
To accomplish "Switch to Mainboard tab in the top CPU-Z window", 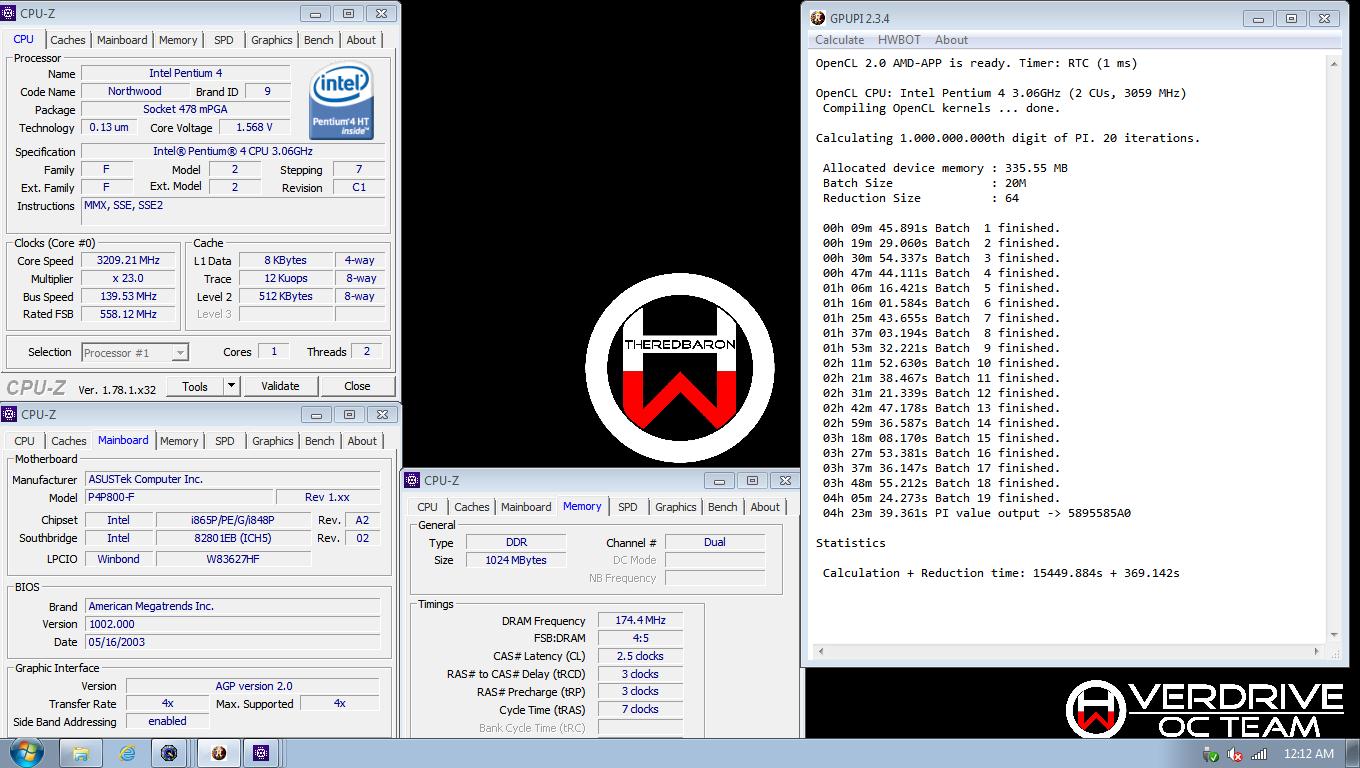I will (122, 40).
